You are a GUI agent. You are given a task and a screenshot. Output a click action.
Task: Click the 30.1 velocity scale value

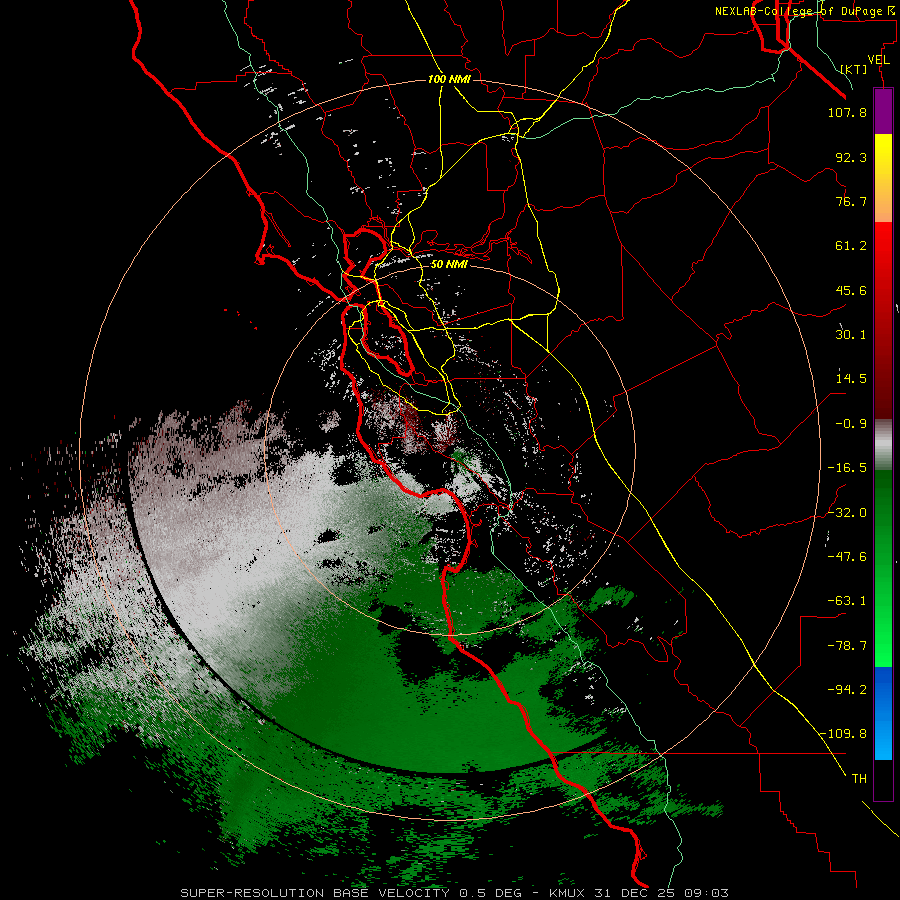point(851,334)
